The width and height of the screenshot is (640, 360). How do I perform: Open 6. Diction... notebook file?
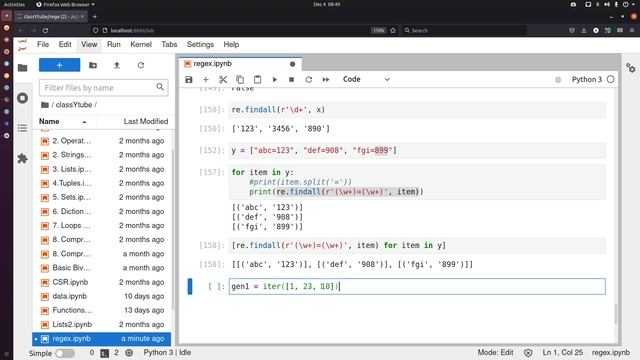tap(102, 211)
